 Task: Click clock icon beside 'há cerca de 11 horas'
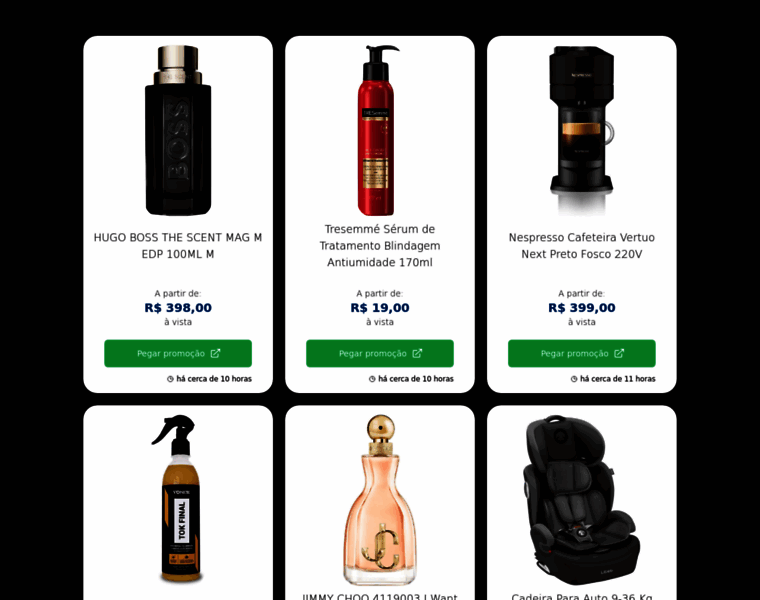tap(574, 379)
